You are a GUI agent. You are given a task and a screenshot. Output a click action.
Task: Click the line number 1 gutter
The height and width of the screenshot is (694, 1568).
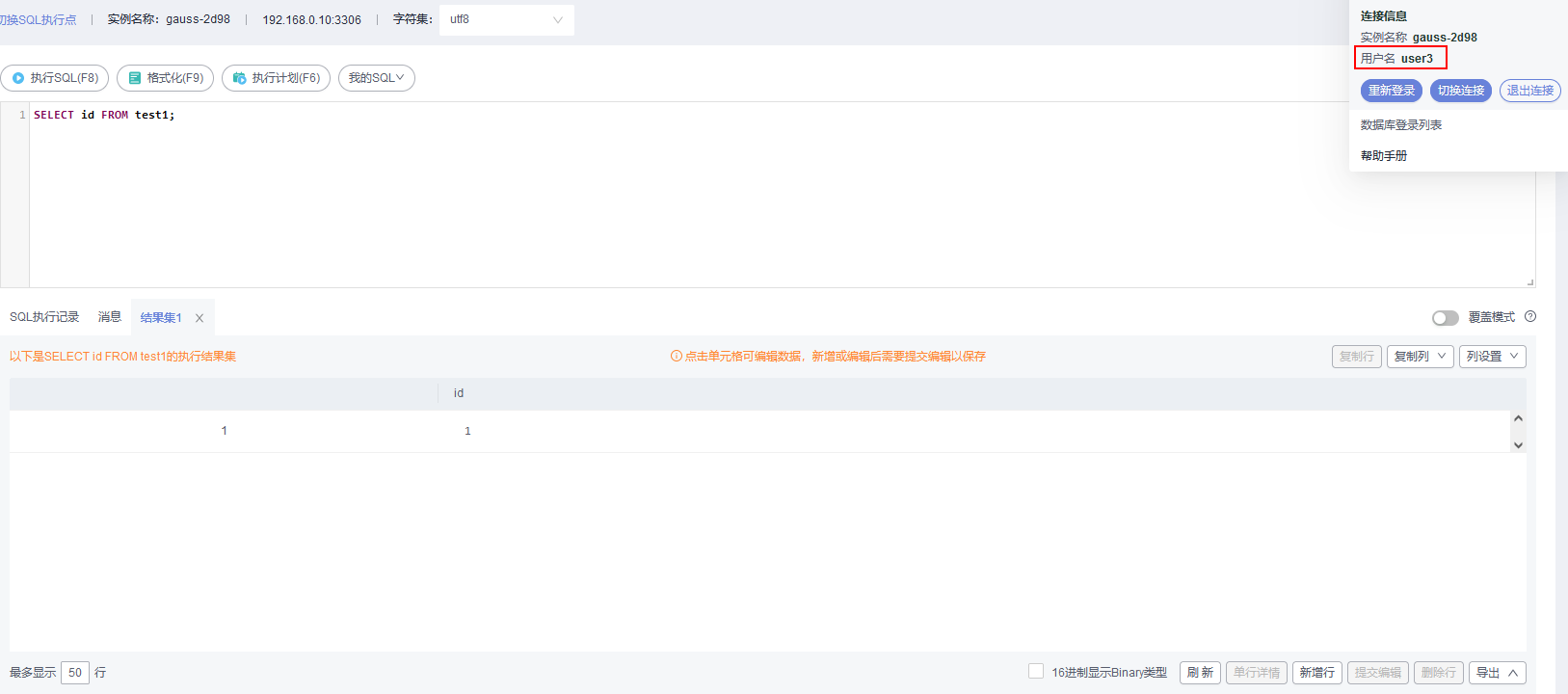click(x=22, y=115)
